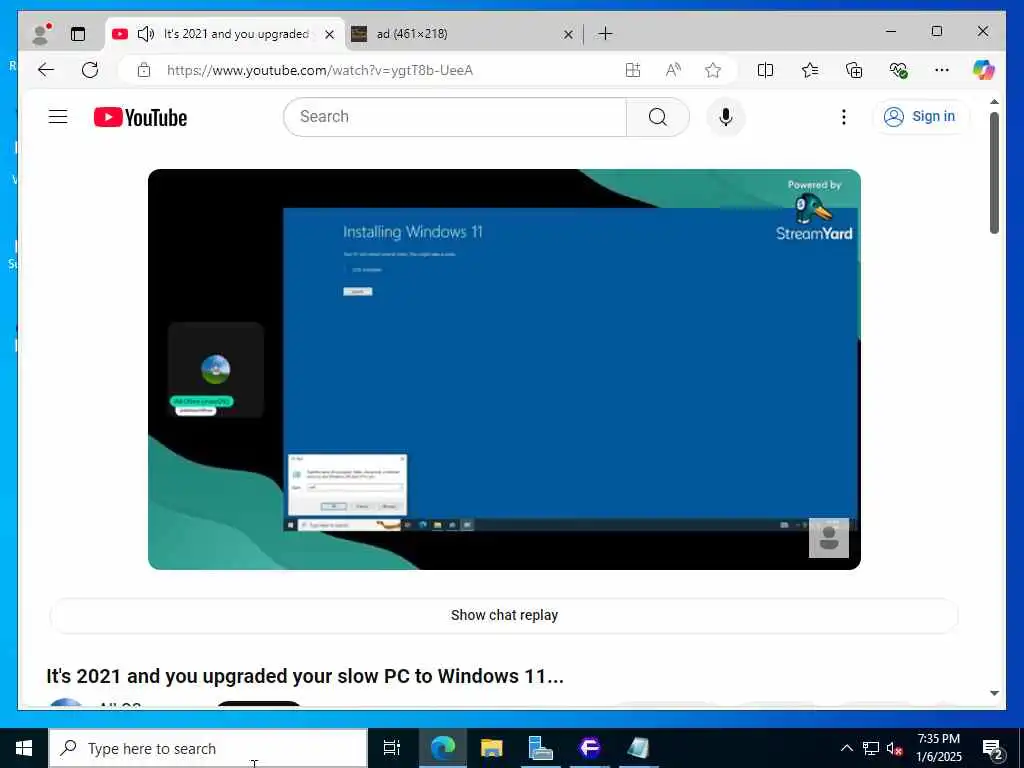Close the YouTube video tab
This screenshot has height=768, width=1024.
[x=330, y=35]
